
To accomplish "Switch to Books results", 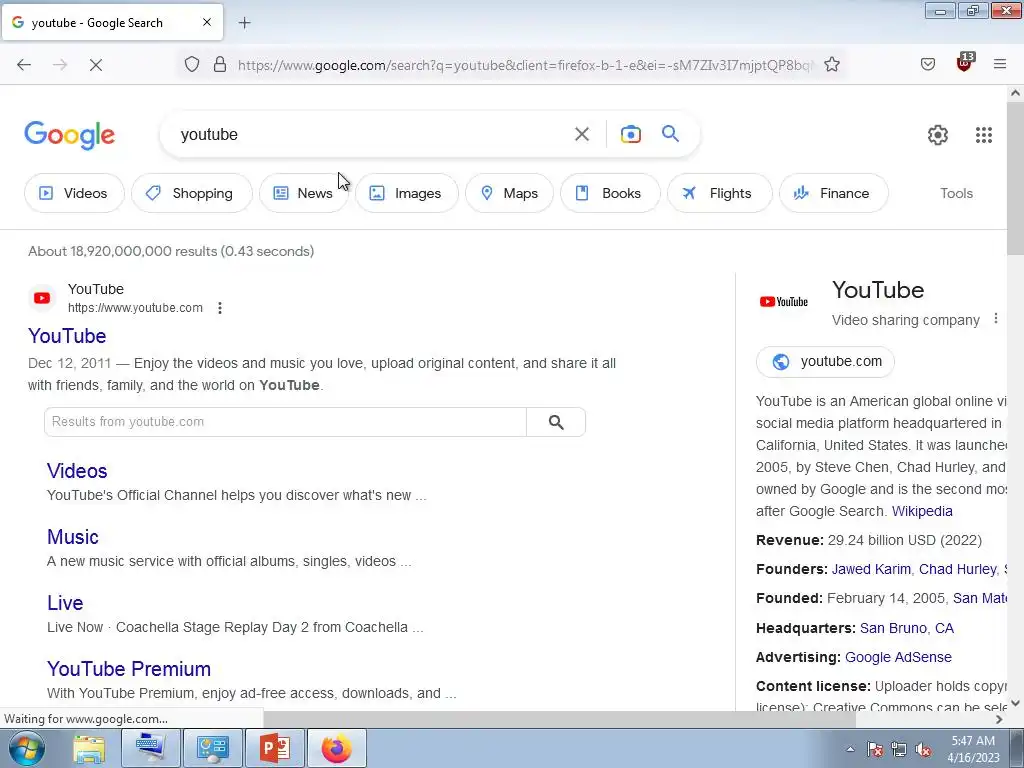I will click(610, 193).
